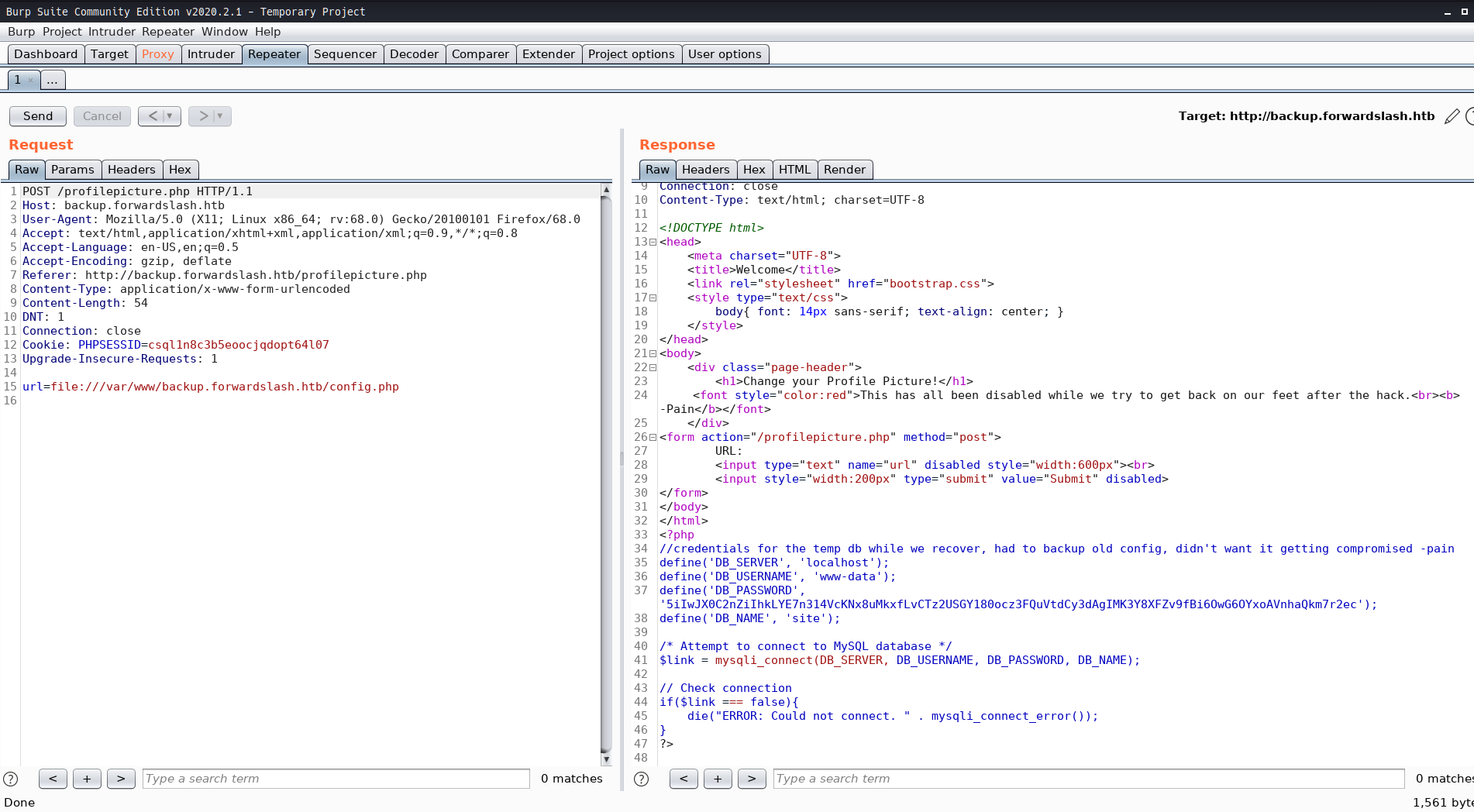Click the PHPSESSID cookie value
This screenshot has width=1474, height=812.
click(x=239, y=345)
